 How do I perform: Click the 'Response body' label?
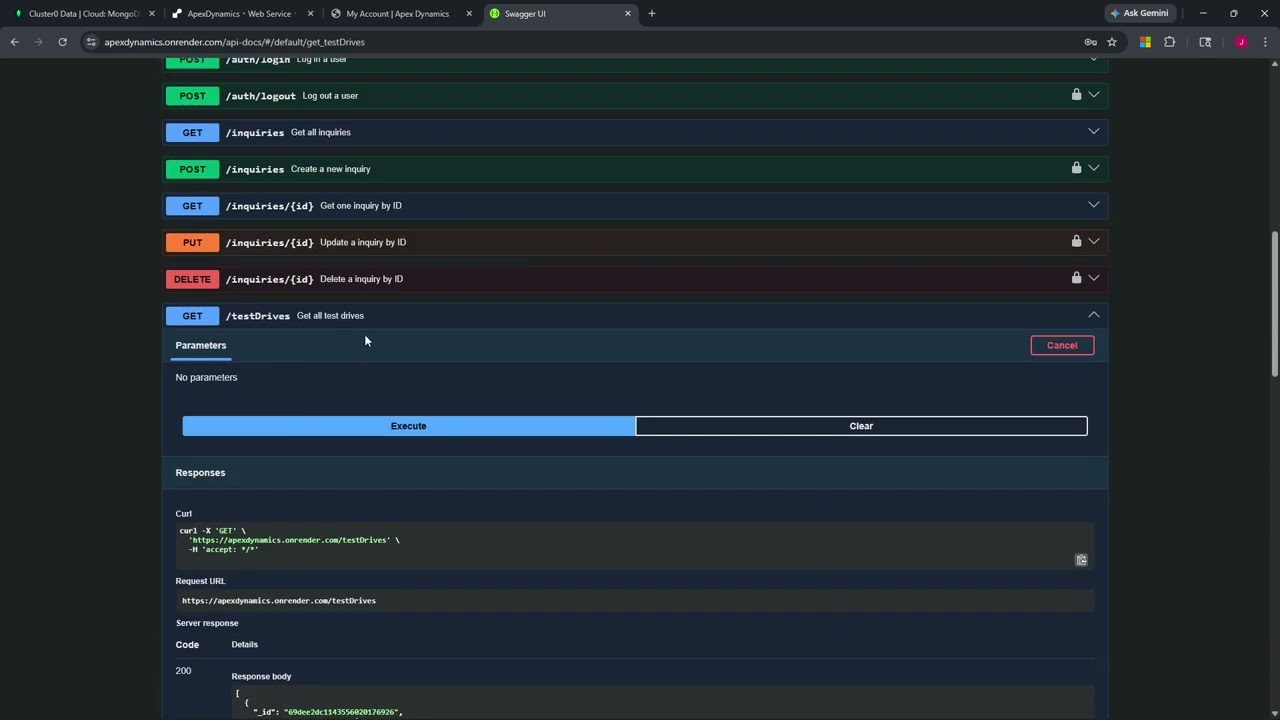pos(262,676)
